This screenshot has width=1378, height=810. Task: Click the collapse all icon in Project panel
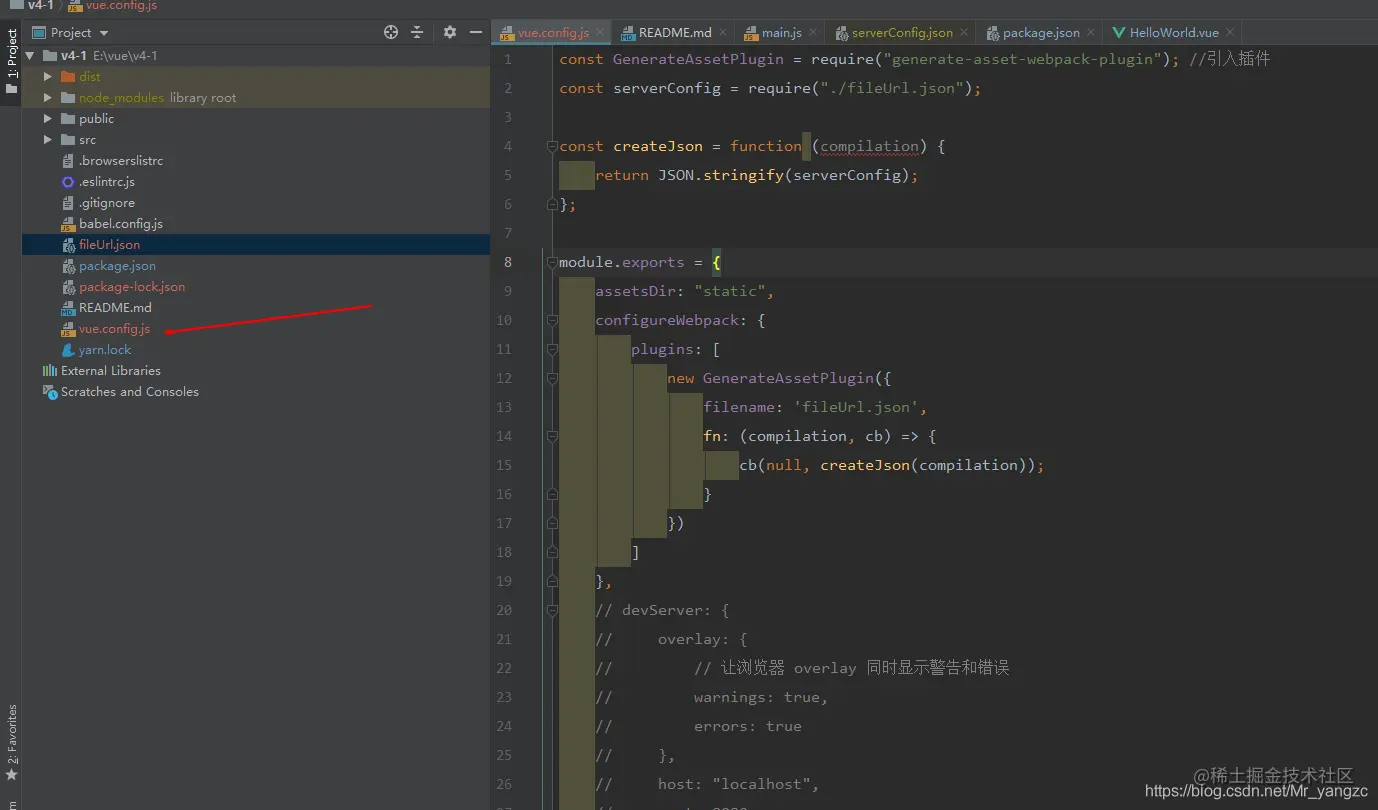coord(417,32)
